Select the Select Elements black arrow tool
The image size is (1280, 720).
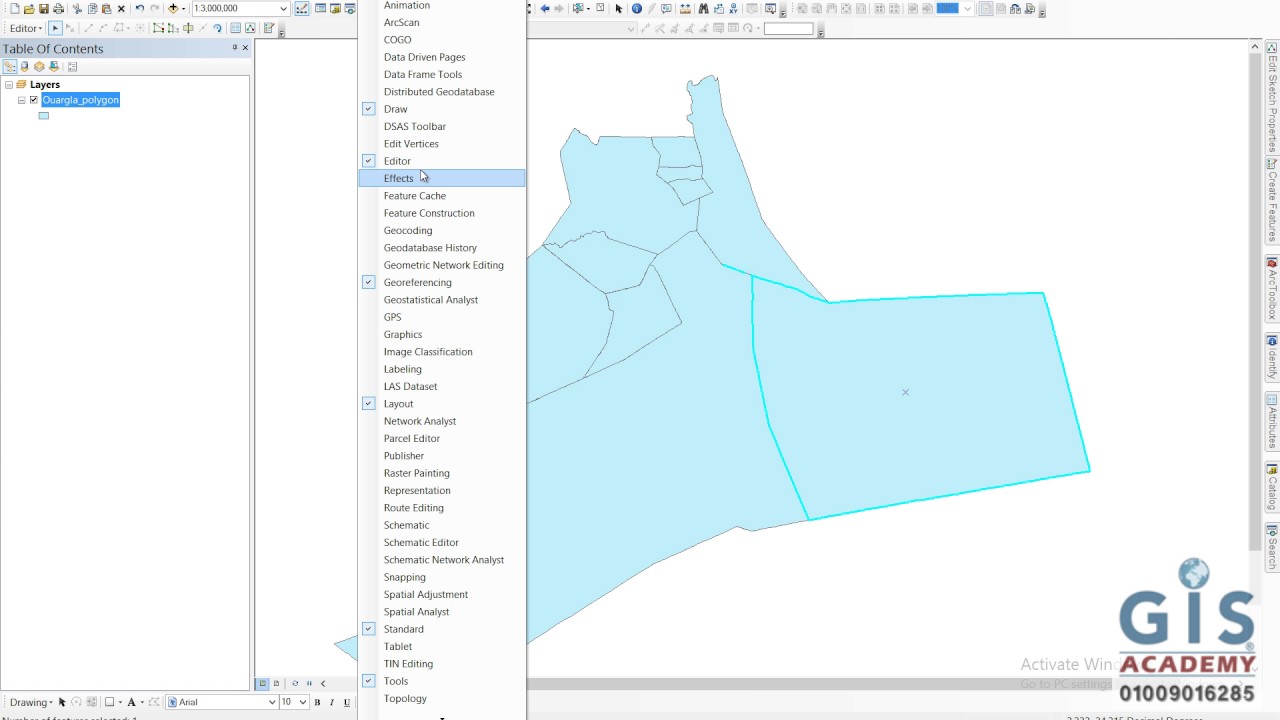[x=618, y=9]
